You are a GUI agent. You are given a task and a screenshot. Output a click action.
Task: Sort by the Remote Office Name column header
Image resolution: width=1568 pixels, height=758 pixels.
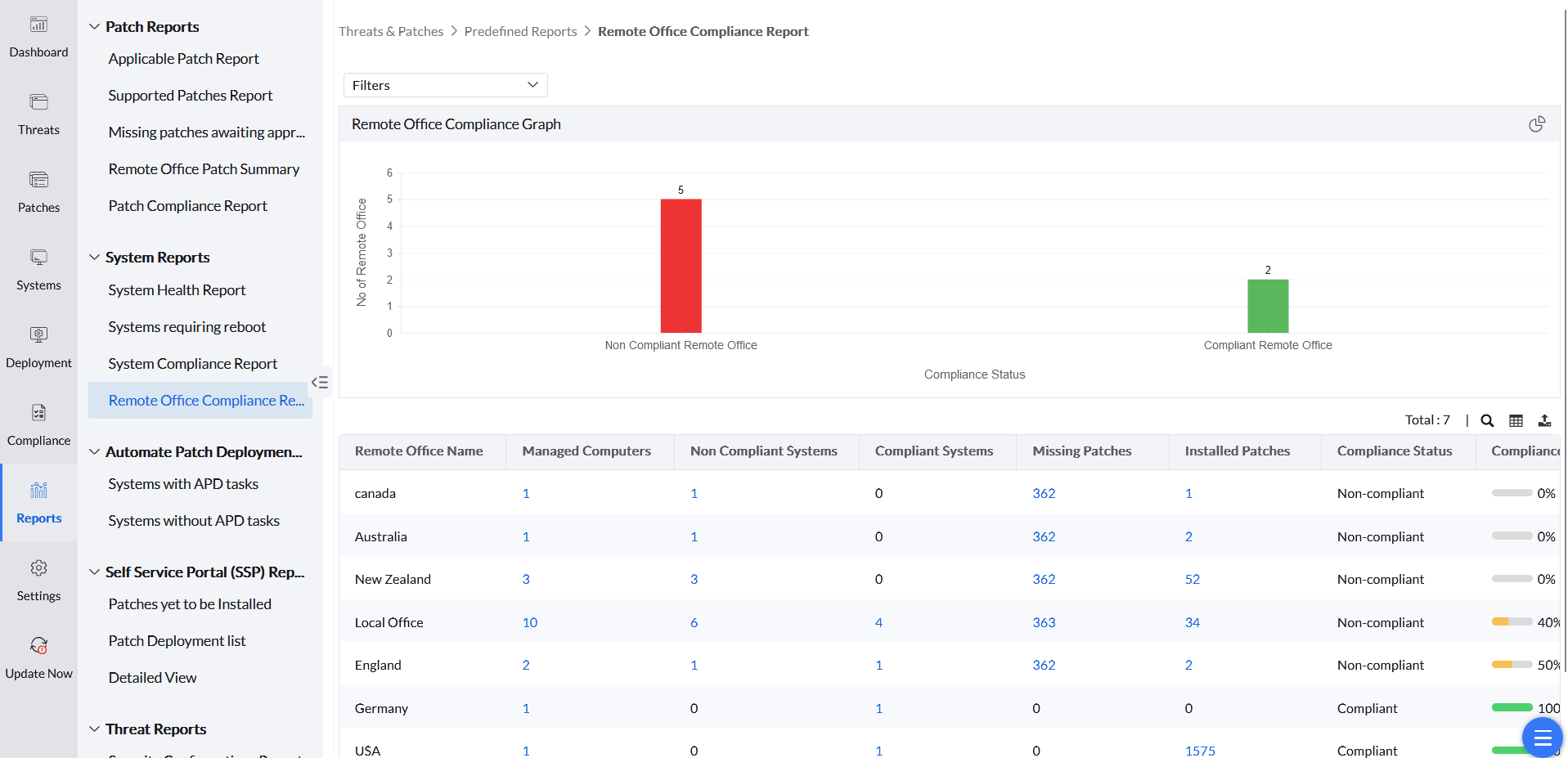coord(419,451)
